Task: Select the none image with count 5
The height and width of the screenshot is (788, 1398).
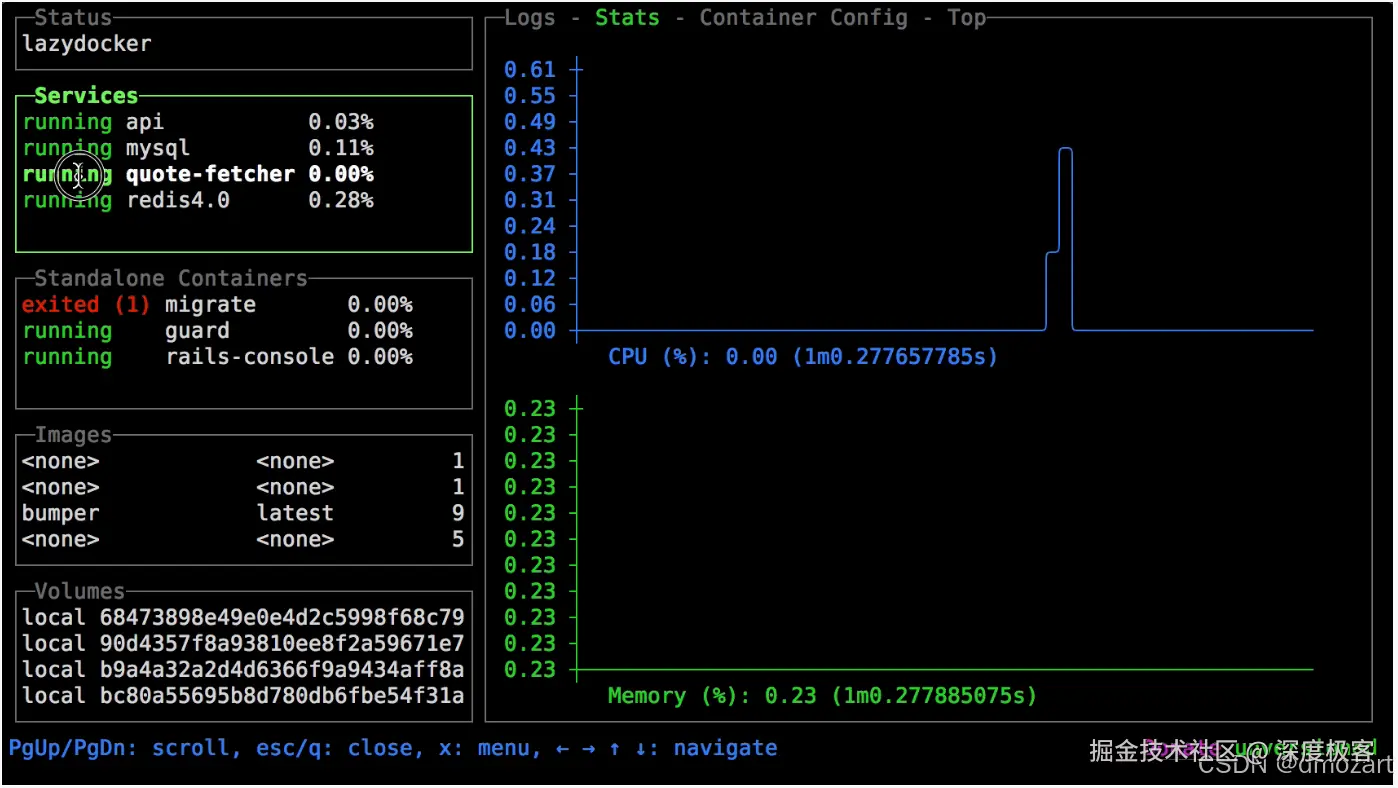Action: click(x=243, y=539)
